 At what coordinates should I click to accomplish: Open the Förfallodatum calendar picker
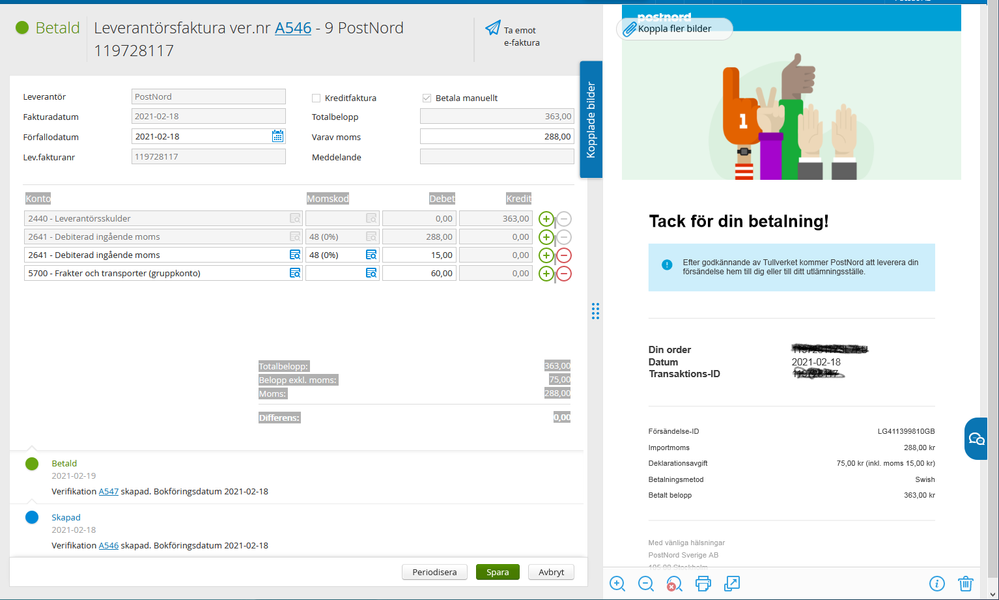coord(277,136)
